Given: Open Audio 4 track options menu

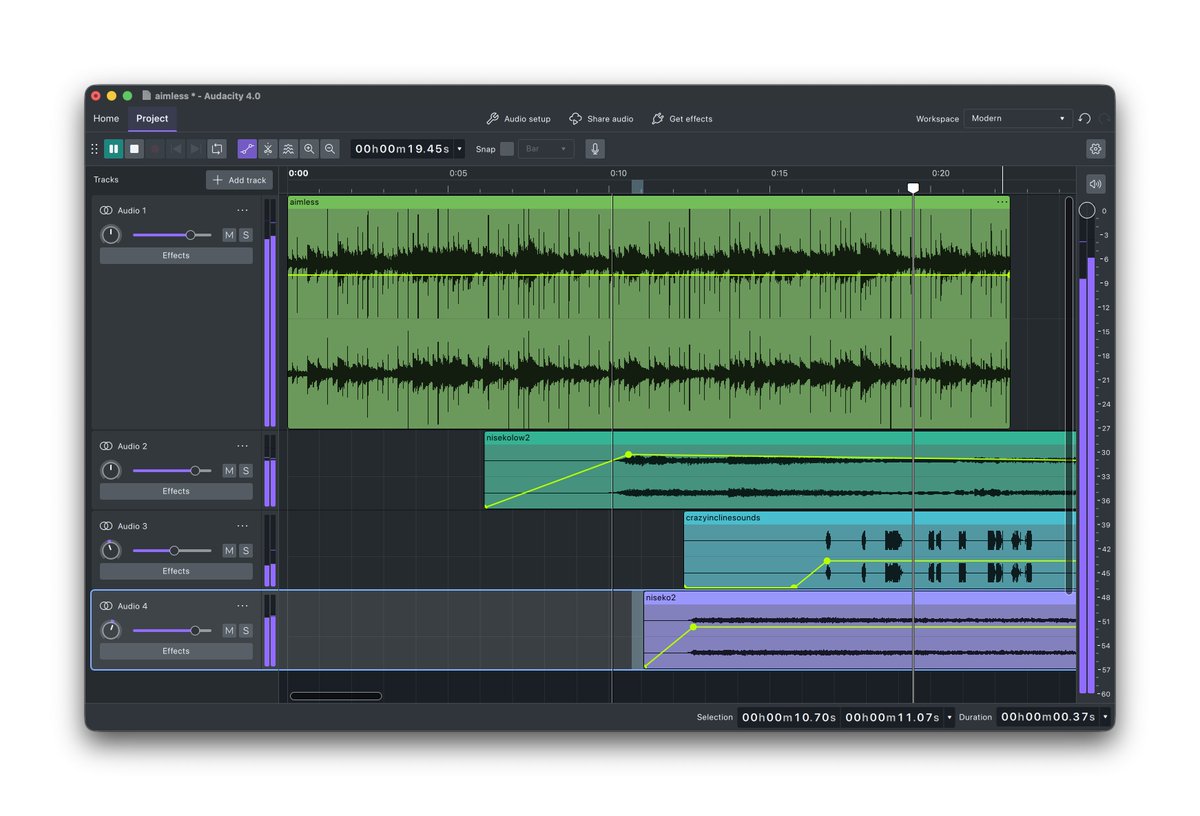Looking at the screenshot, I should tap(242, 606).
